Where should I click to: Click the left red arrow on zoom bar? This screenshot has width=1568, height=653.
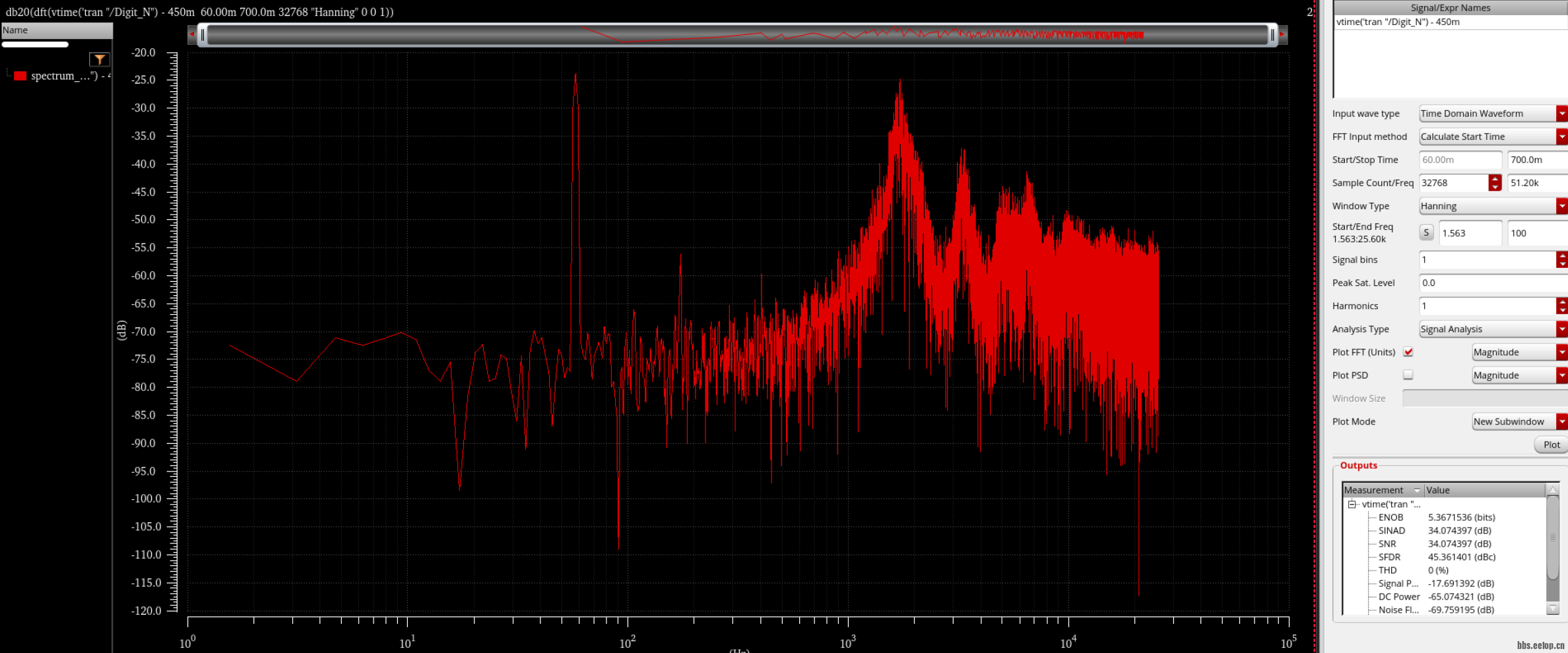[x=191, y=34]
